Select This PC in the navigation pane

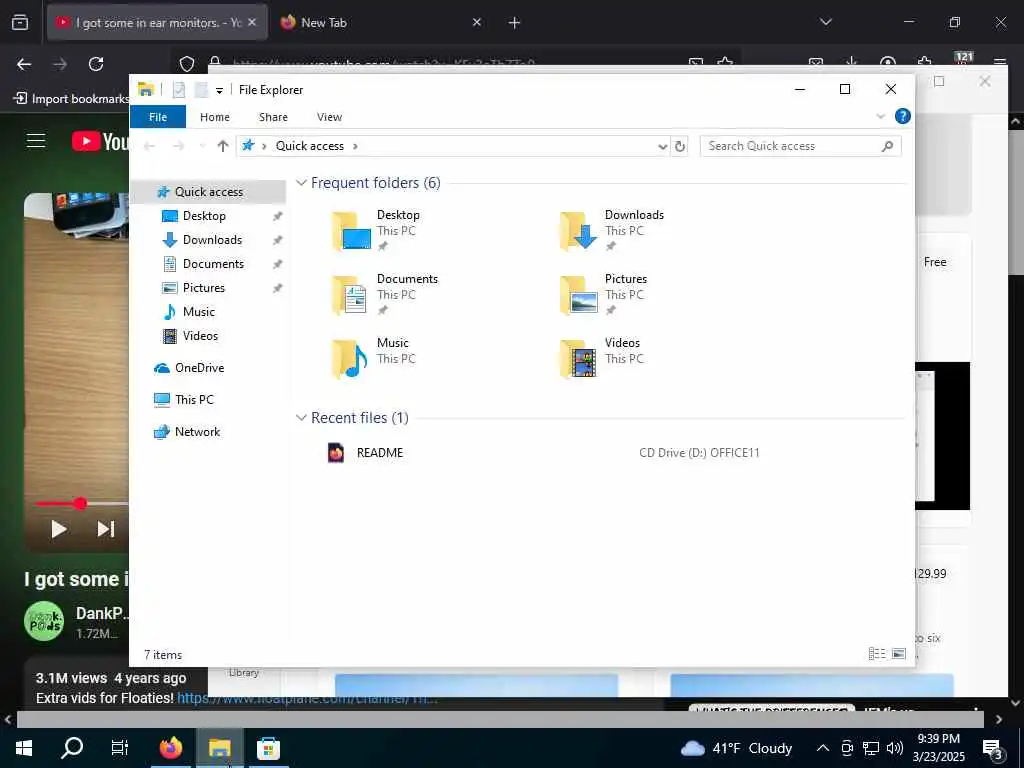click(x=194, y=400)
